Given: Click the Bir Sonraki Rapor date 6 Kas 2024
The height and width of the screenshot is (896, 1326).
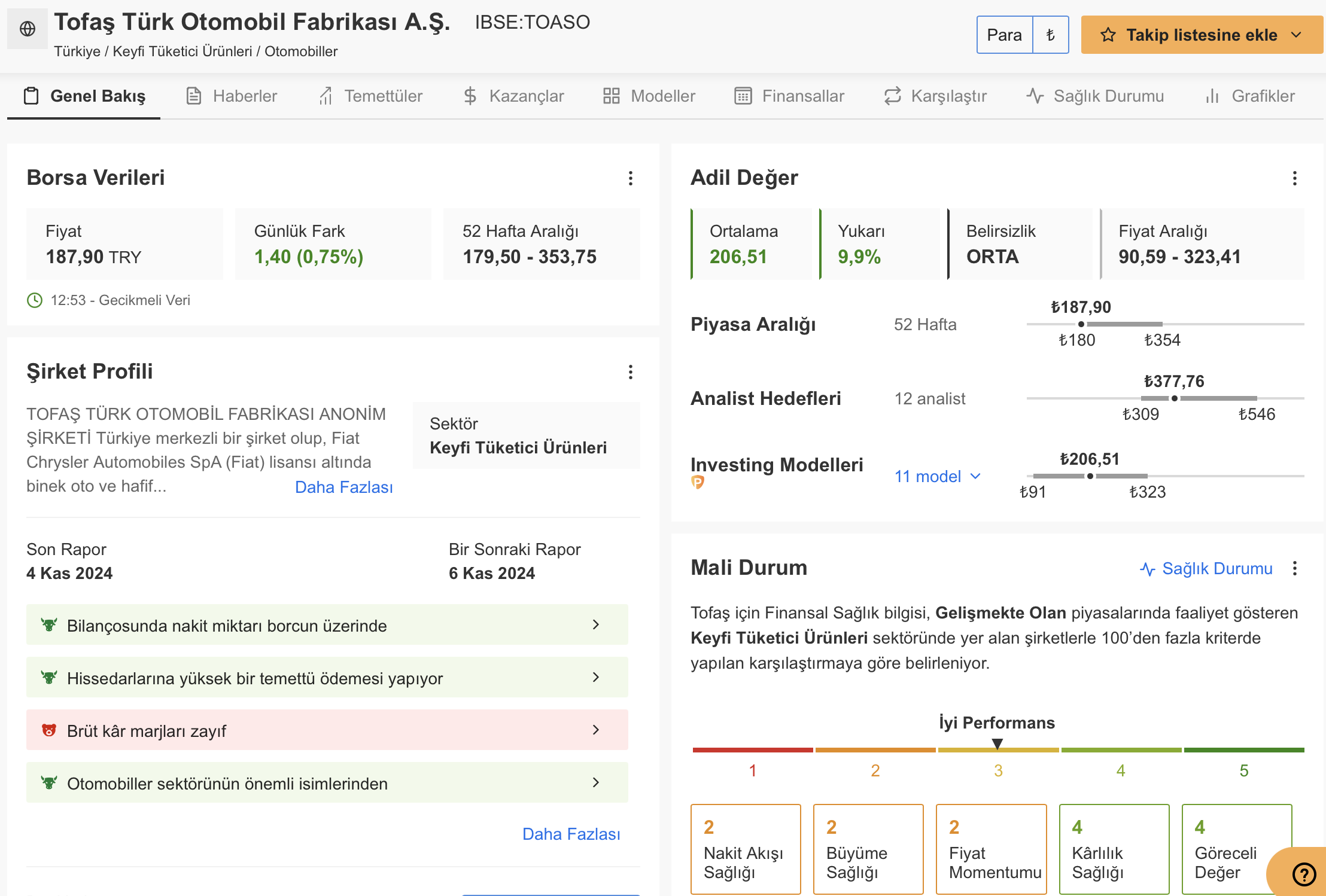Looking at the screenshot, I should [492, 573].
